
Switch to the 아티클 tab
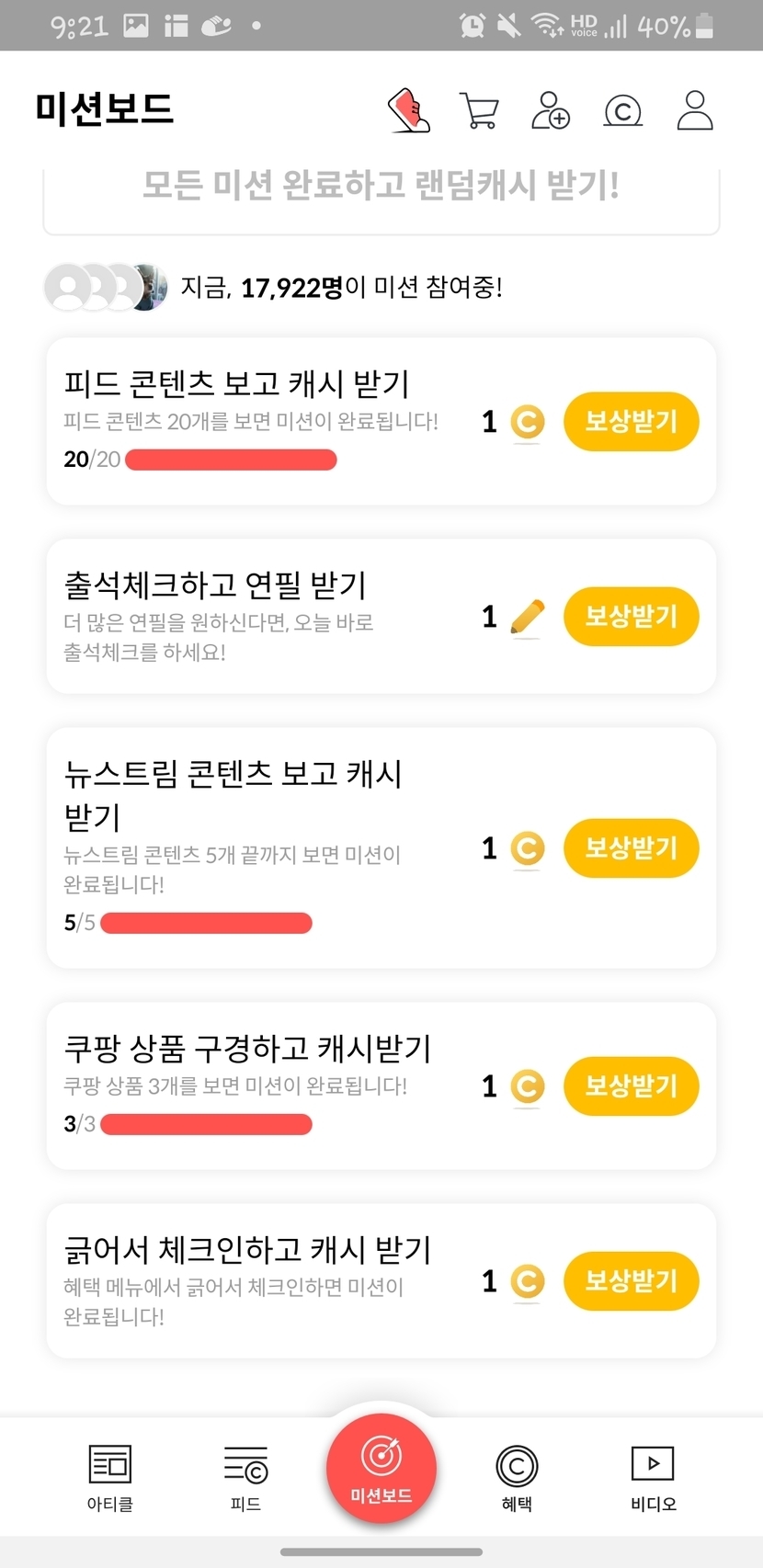110,1476
